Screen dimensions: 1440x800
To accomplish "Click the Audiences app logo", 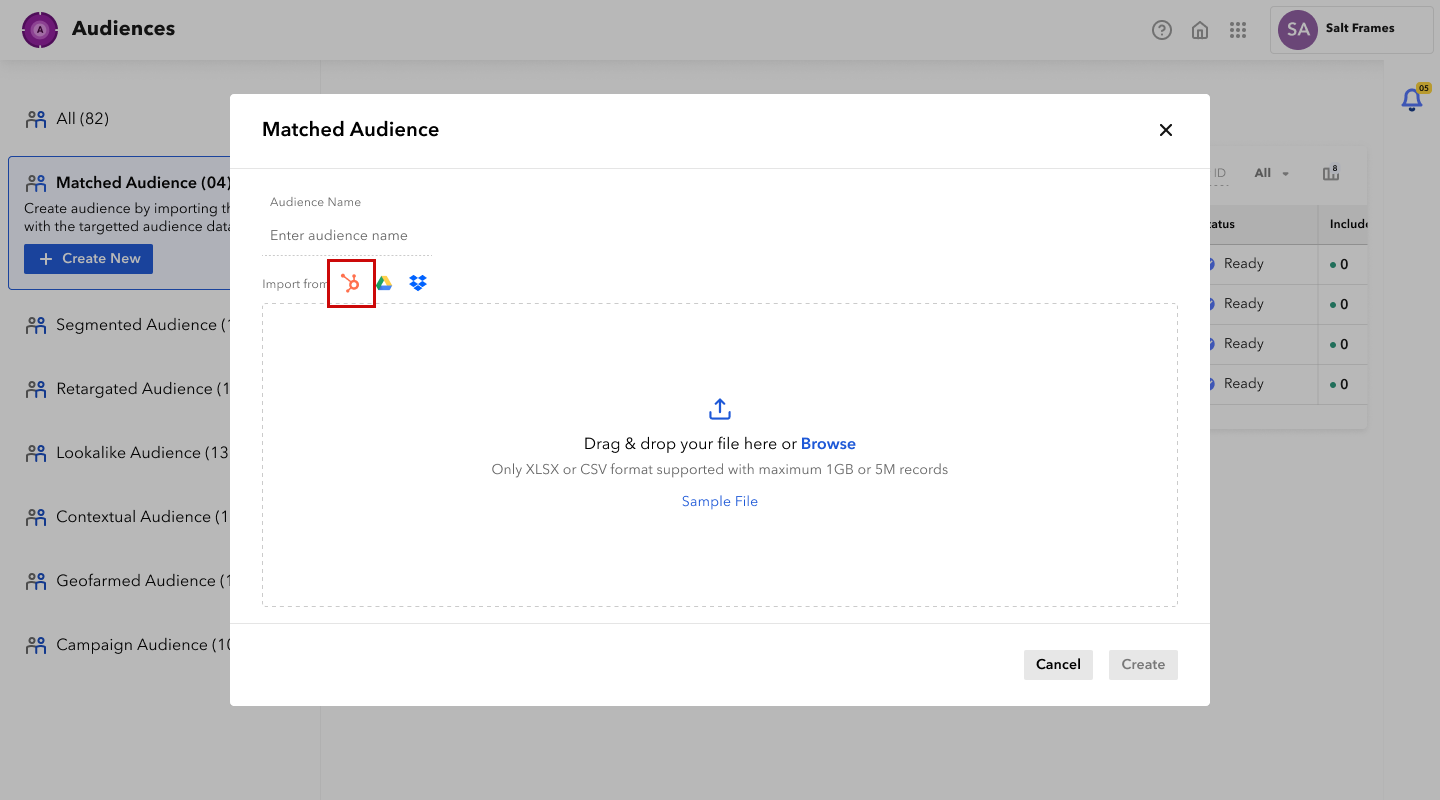I will [40, 30].
